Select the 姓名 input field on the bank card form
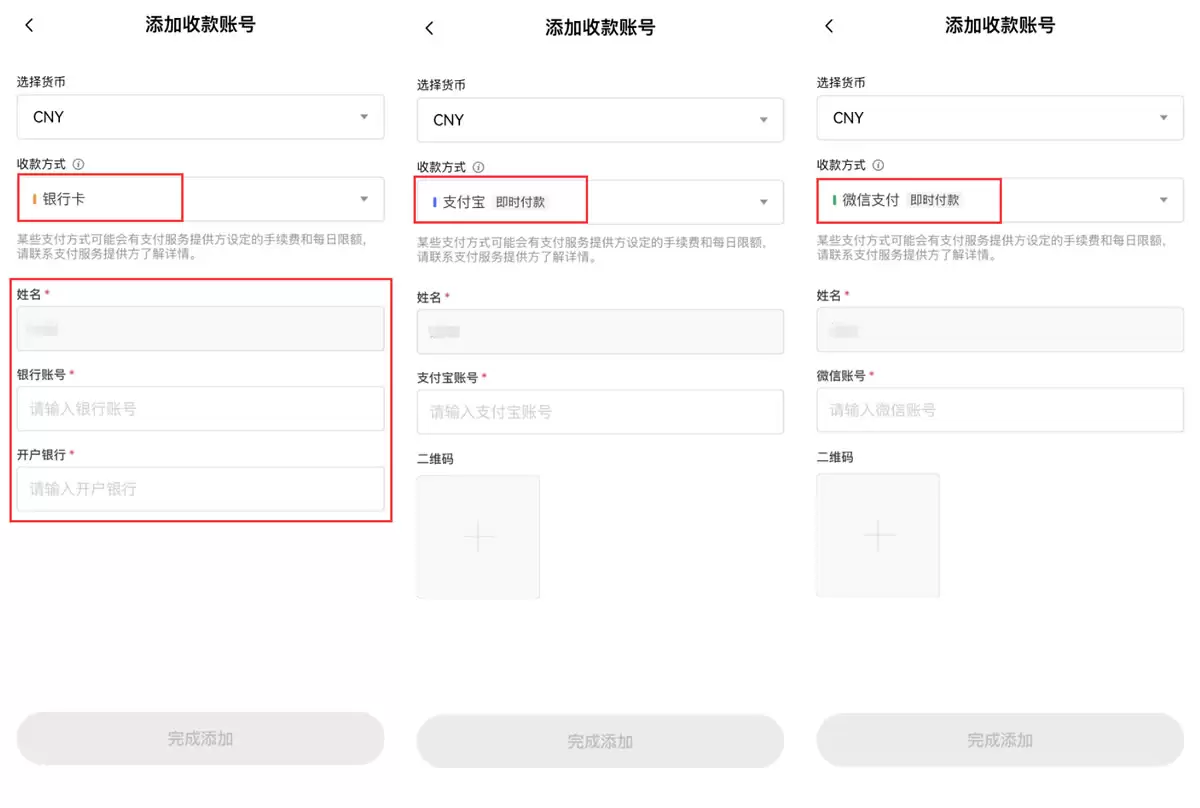1200x808 pixels. (x=200, y=328)
